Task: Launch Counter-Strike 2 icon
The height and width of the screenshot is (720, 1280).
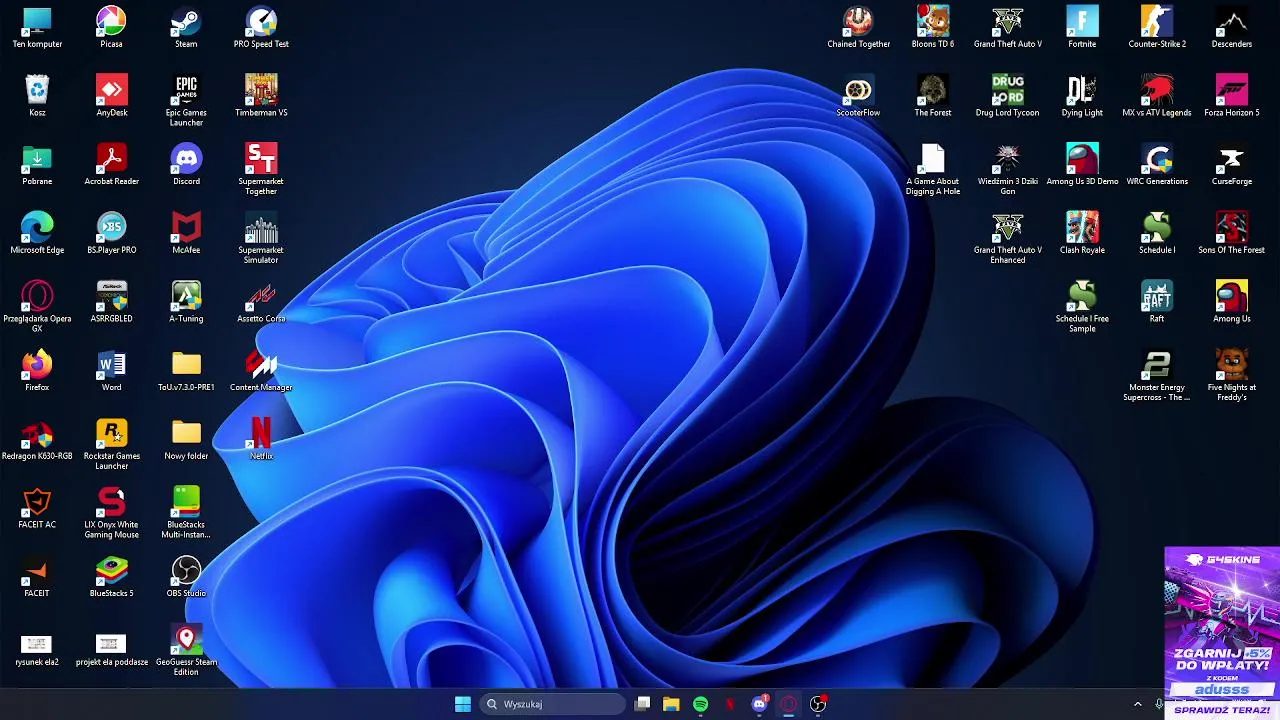Action: pos(1157,27)
